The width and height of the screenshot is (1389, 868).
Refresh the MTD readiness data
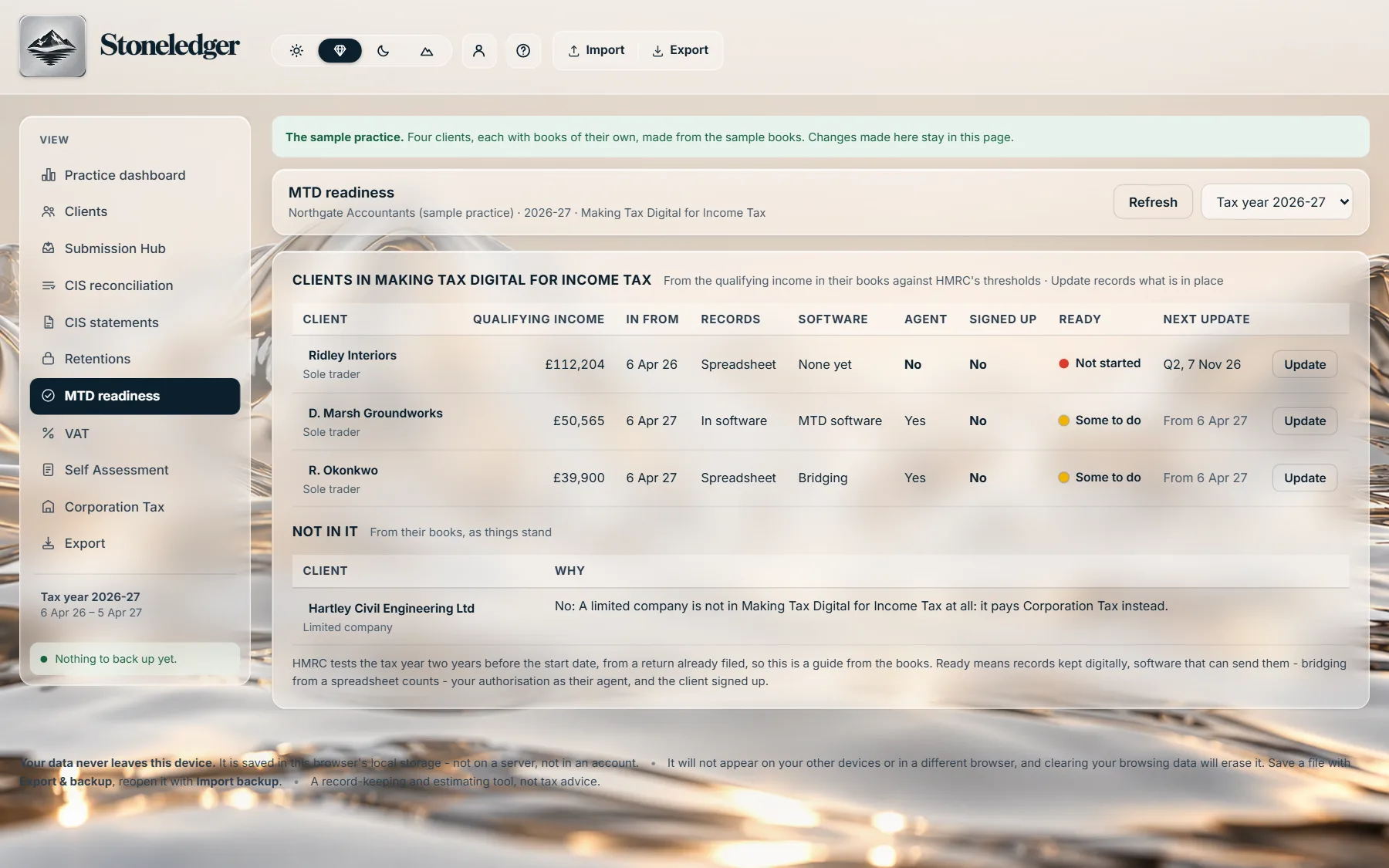(1153, 202)
